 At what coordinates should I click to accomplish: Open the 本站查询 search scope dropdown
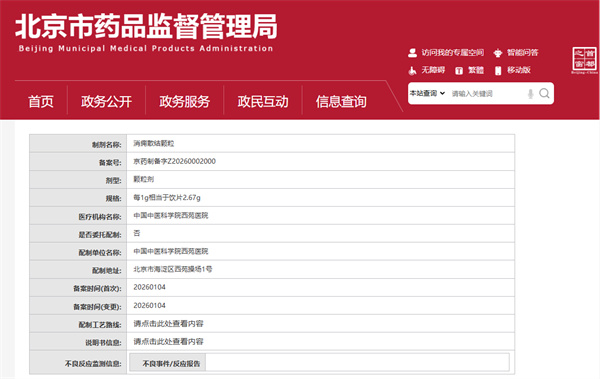point(427,93)
